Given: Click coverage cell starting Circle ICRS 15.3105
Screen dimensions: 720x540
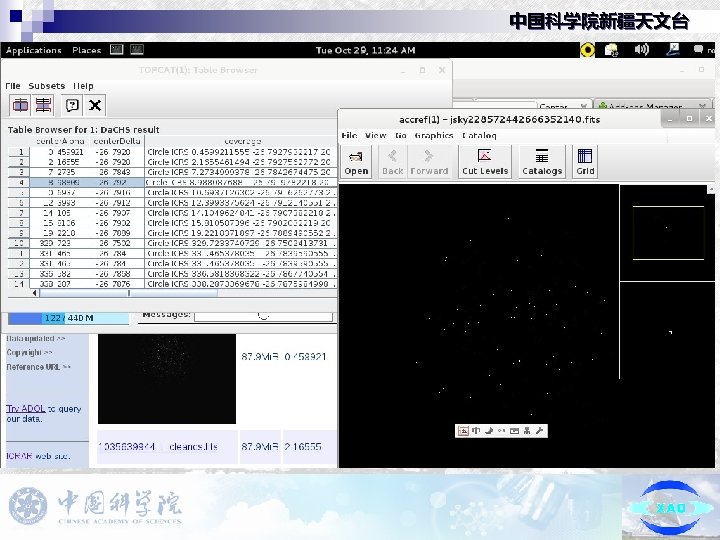Looking at the screenshot, I should point(241,223).
